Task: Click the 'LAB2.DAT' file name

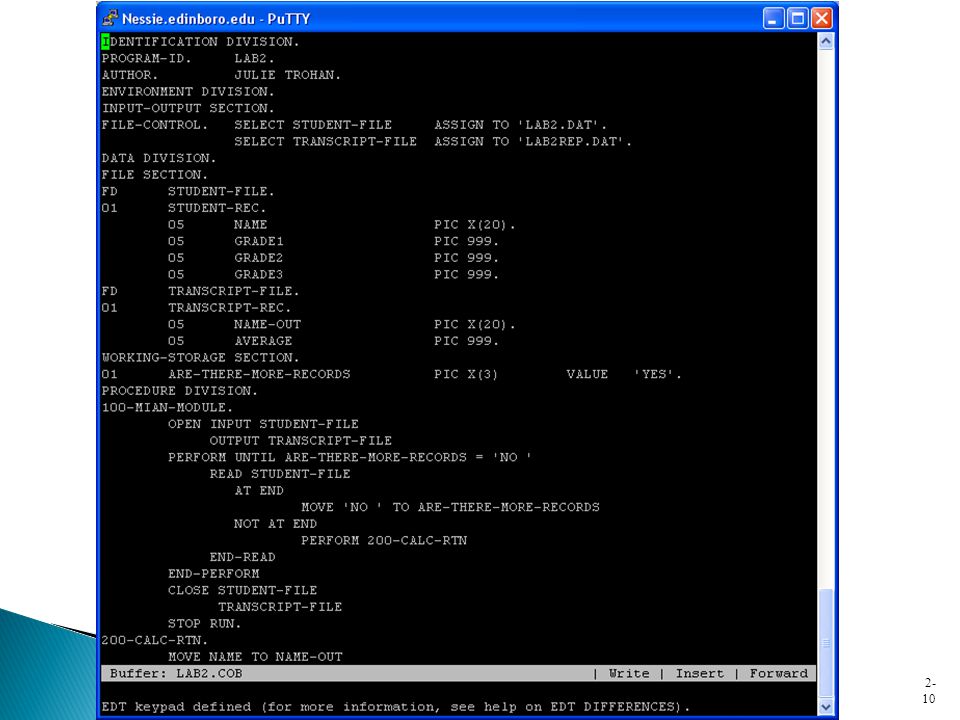Action: [x=561, y=125]
